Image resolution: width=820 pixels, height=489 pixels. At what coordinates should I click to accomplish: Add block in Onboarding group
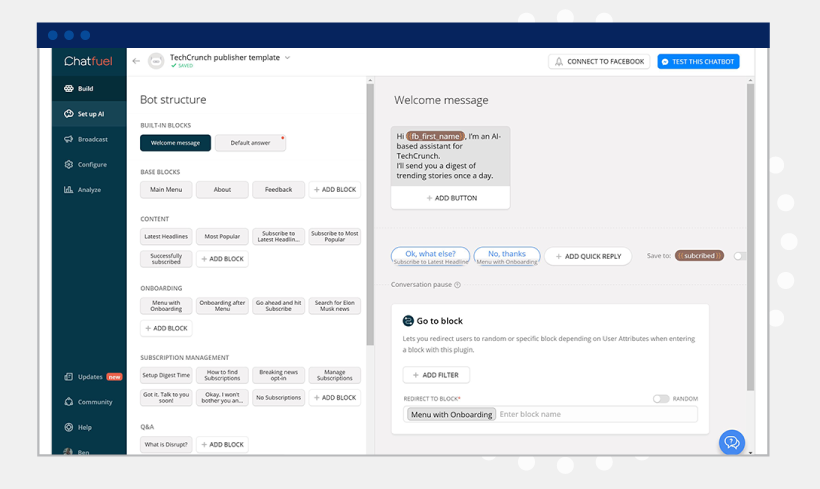(166, 328)
